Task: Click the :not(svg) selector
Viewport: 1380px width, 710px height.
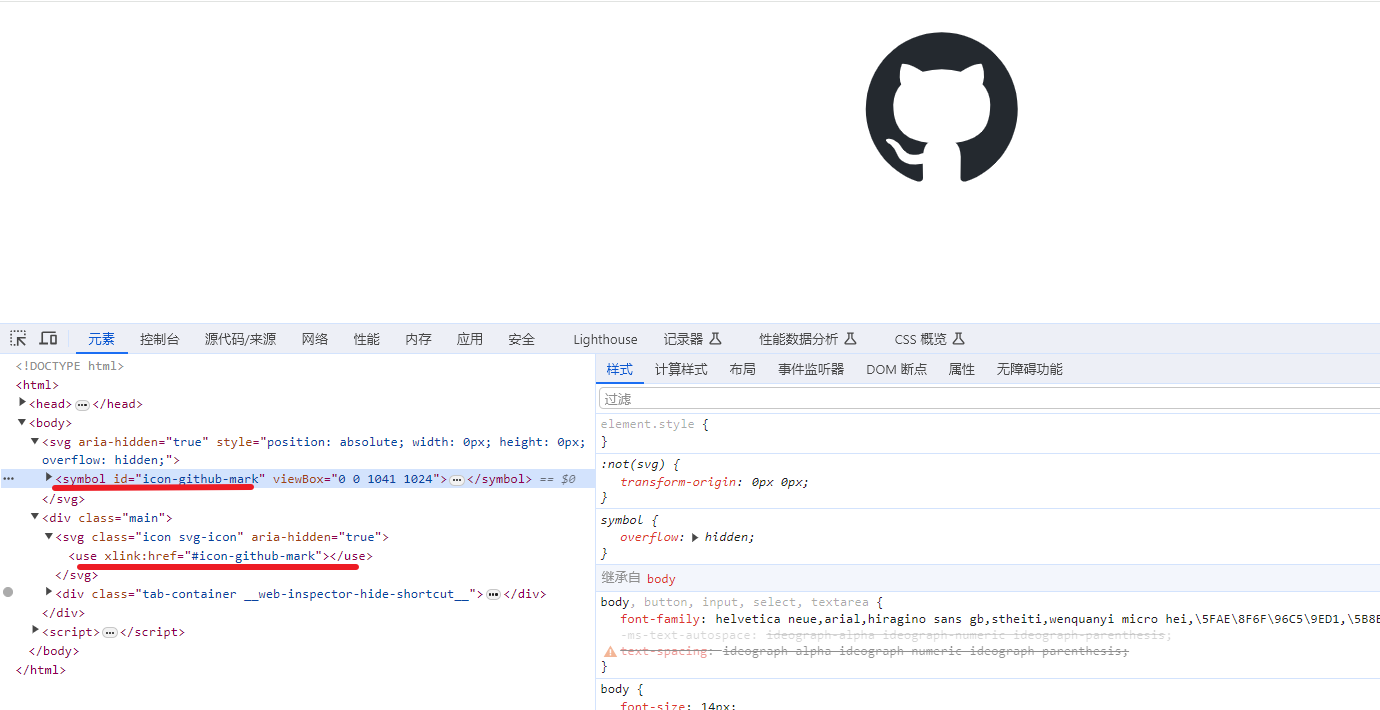Action: (634, 464)
